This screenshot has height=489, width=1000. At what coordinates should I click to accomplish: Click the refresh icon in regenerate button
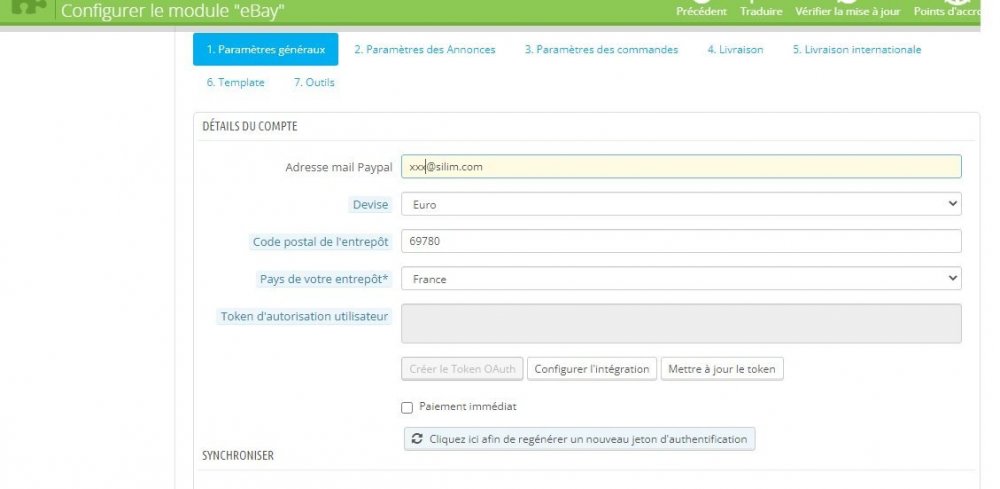[x=417, y=439]
